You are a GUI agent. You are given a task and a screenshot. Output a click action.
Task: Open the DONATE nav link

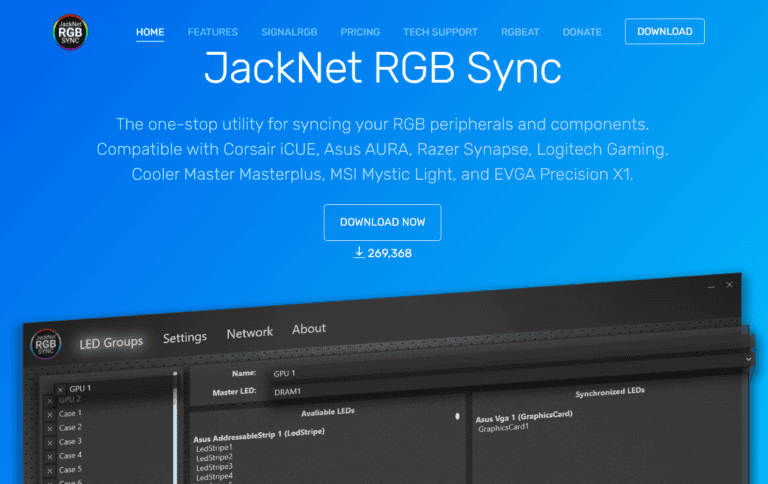point(582,32)
